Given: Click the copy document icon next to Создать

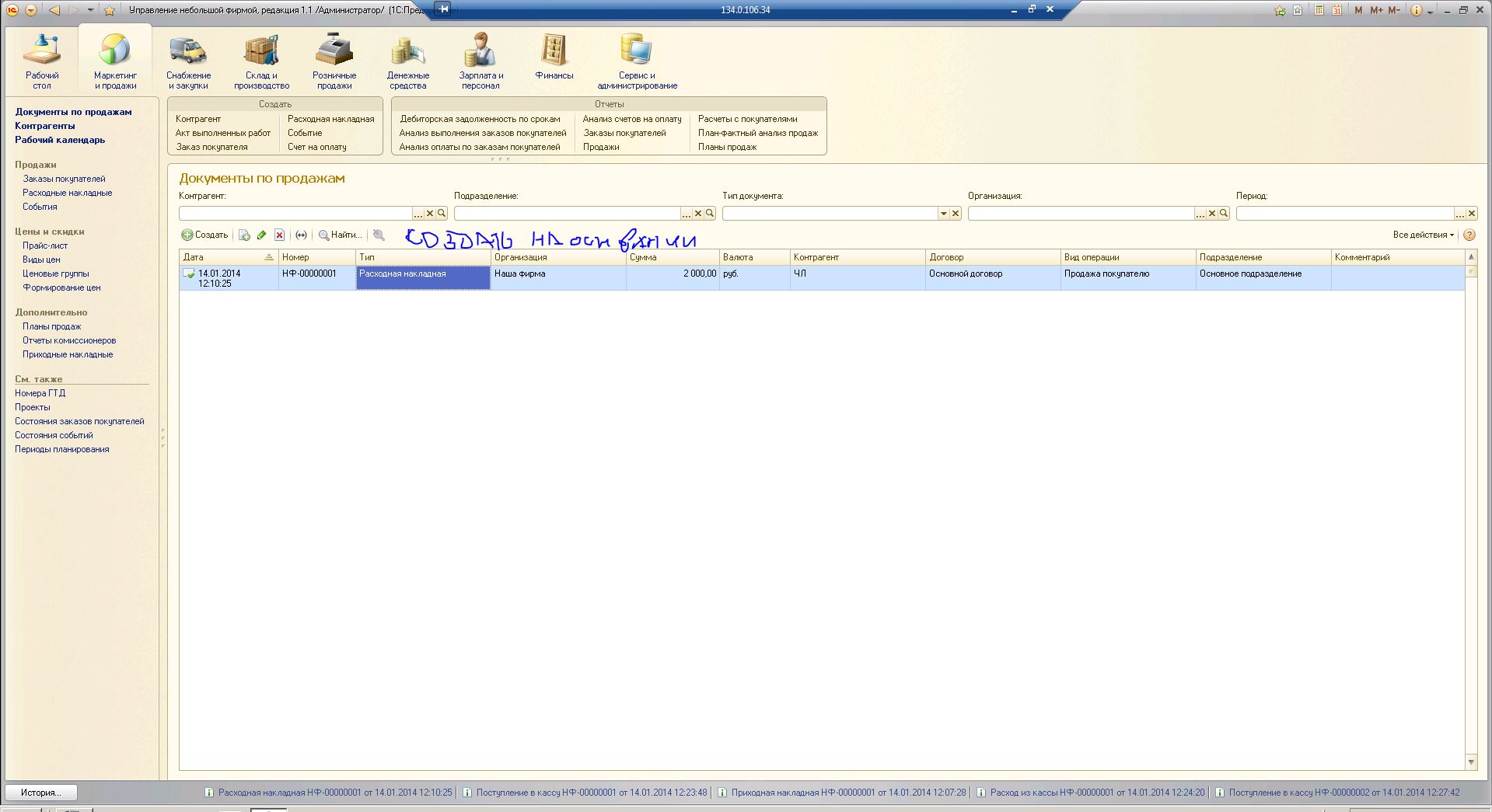Looking at the screenshot, I should coord(244,235).
